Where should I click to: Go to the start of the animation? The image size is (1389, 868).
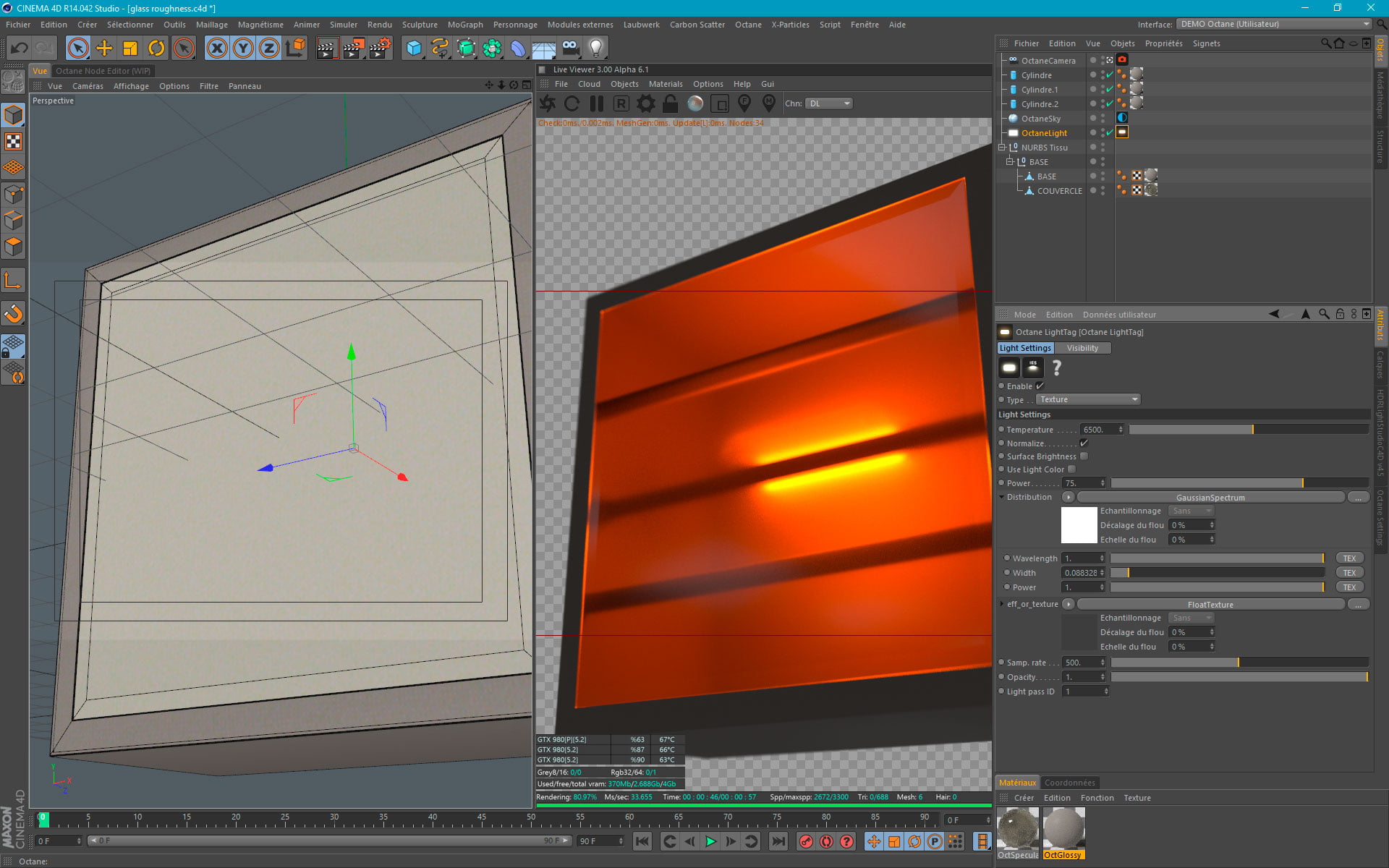click(x=642, y=841)
